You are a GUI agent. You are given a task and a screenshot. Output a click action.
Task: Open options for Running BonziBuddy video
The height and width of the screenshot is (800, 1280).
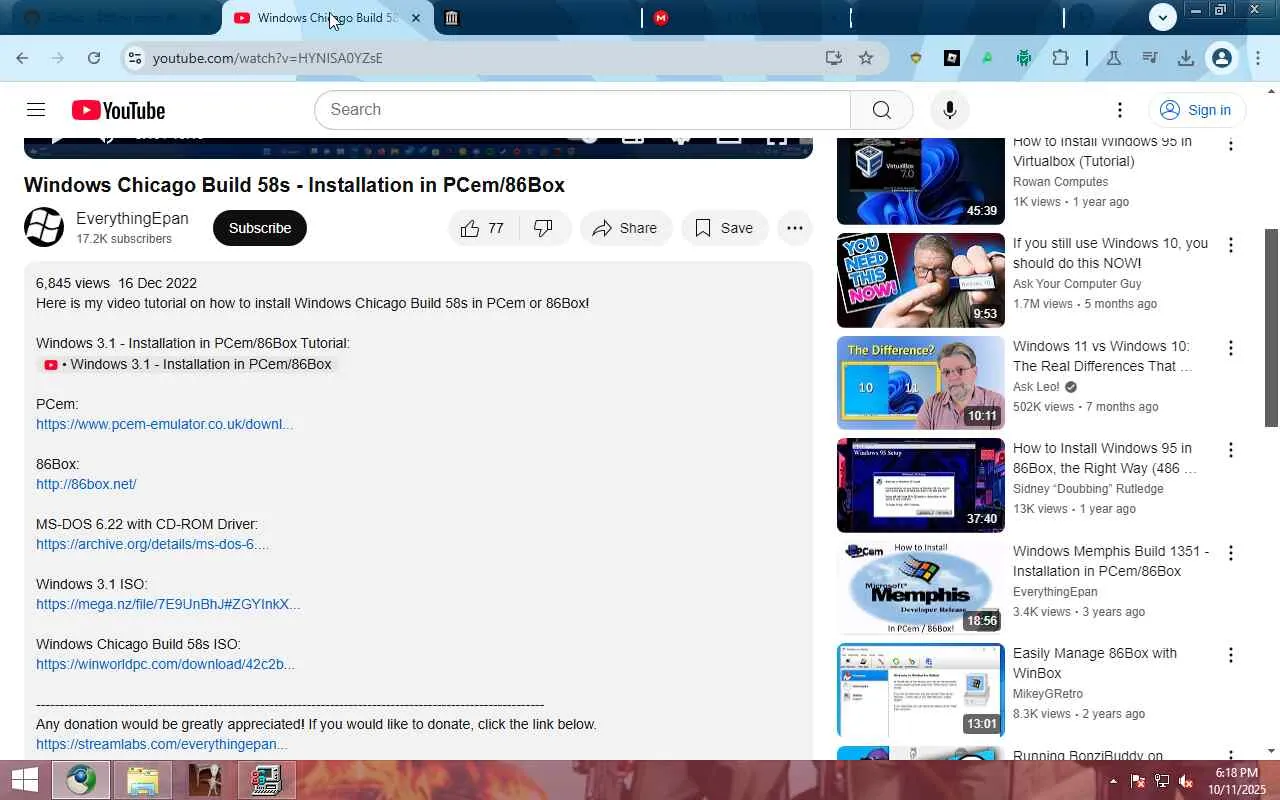click(1231, 755)
